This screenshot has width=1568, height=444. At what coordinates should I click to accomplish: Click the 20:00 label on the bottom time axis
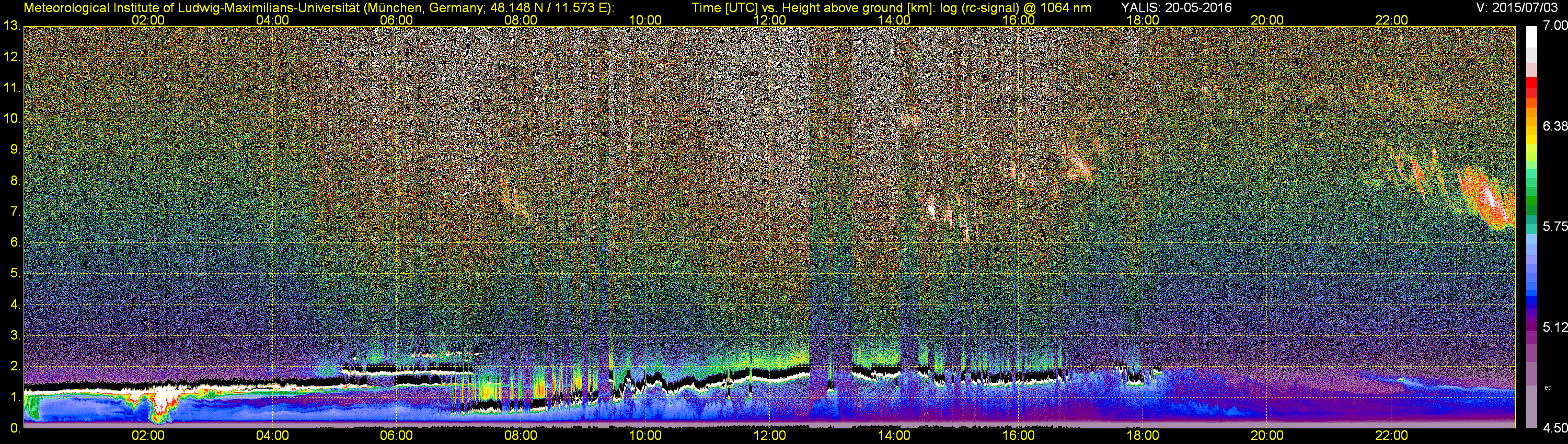(x=1267, y=436)
